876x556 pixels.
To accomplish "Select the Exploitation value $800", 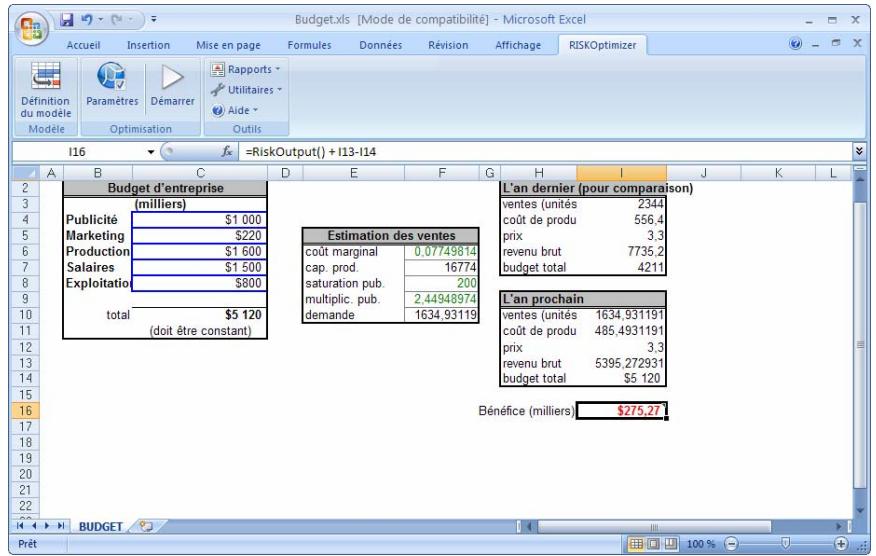I will tap(199, 283).
